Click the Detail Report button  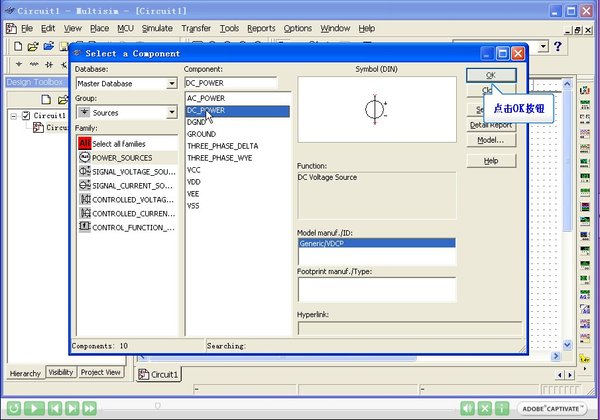[491, 125]
